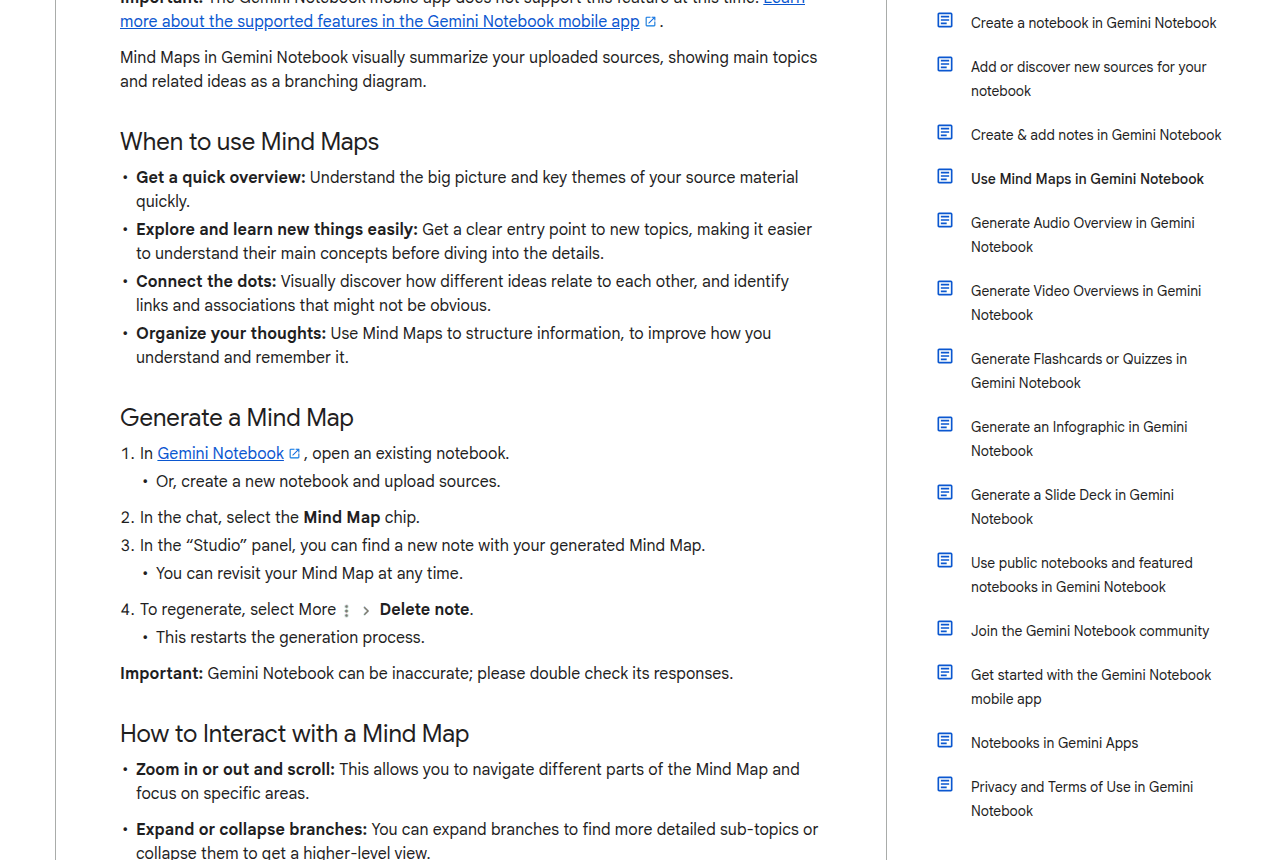Open Create & add notes in Gemini Notebook

coord(1096,135)
